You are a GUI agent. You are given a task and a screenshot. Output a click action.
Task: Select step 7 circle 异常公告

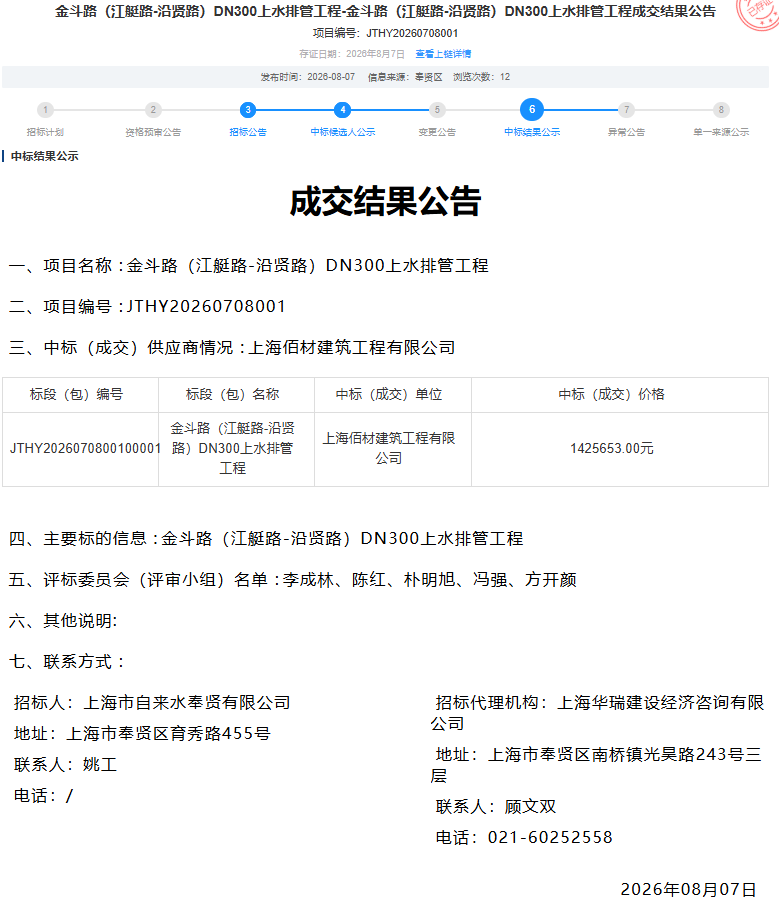coord(626,110)
